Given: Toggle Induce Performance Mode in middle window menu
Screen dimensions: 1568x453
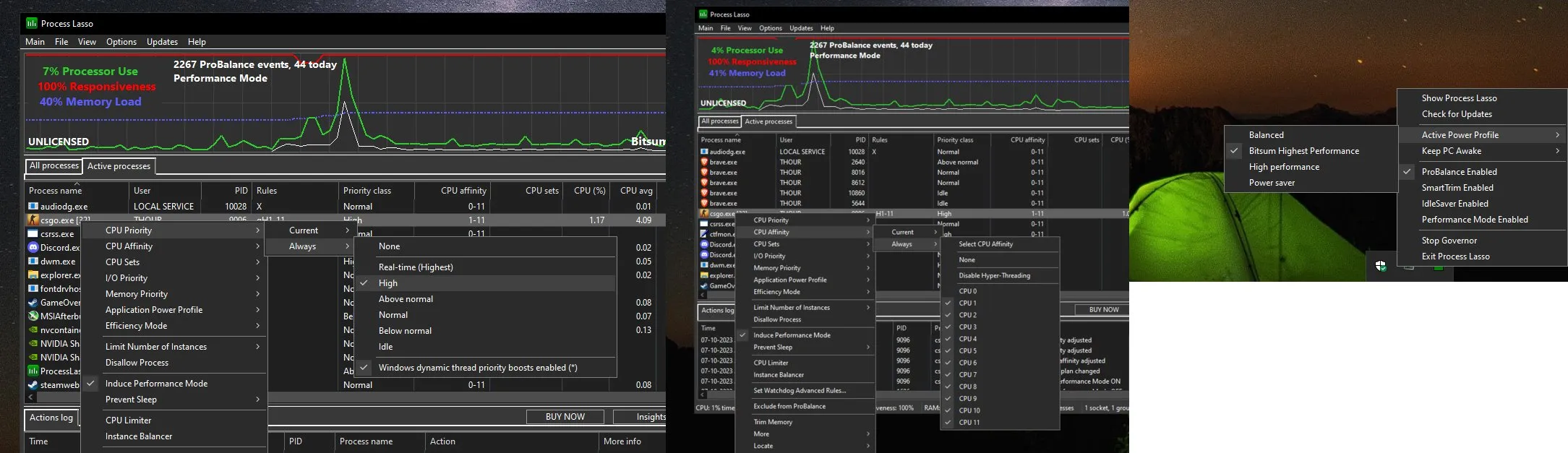Looking at the screenshot, I should 805,335.
